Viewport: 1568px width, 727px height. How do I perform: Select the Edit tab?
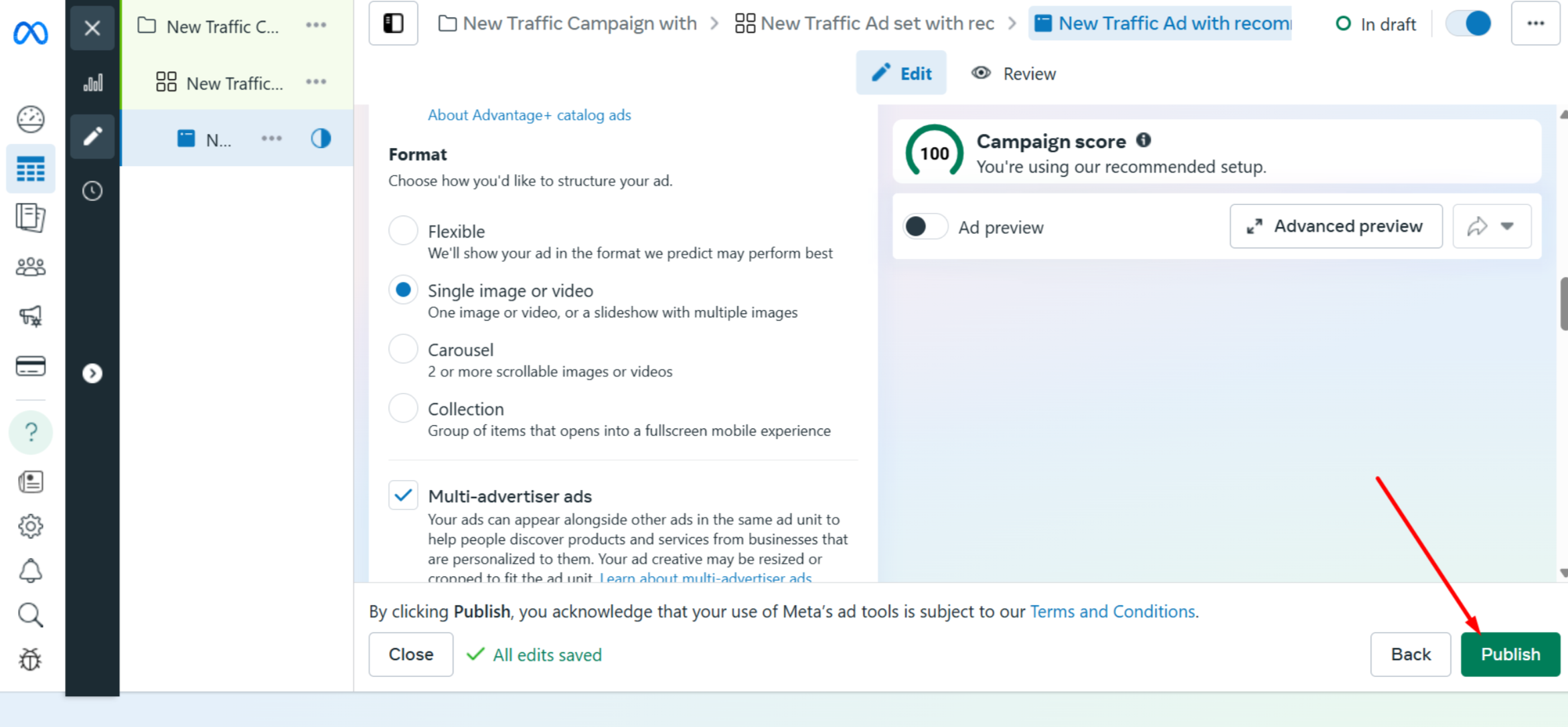coord(901,74)
